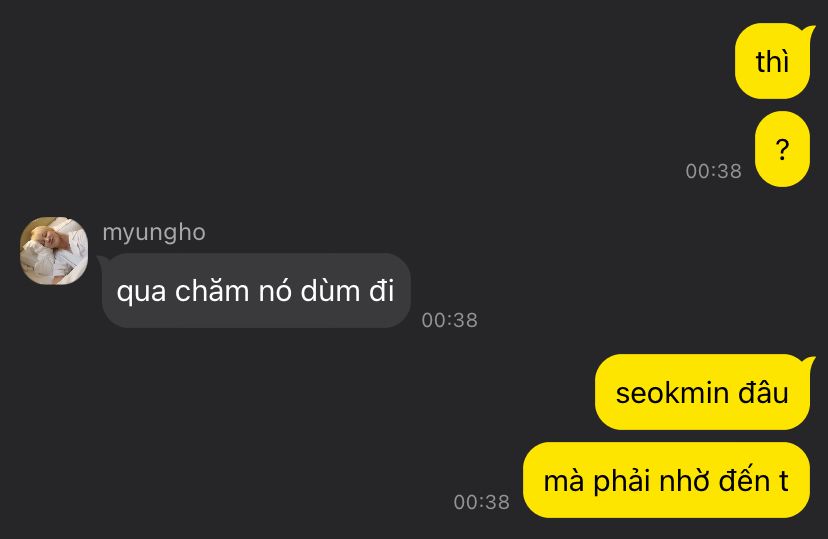
Task: Tap the yellow '?' message bubble
Action: (782, 149)
